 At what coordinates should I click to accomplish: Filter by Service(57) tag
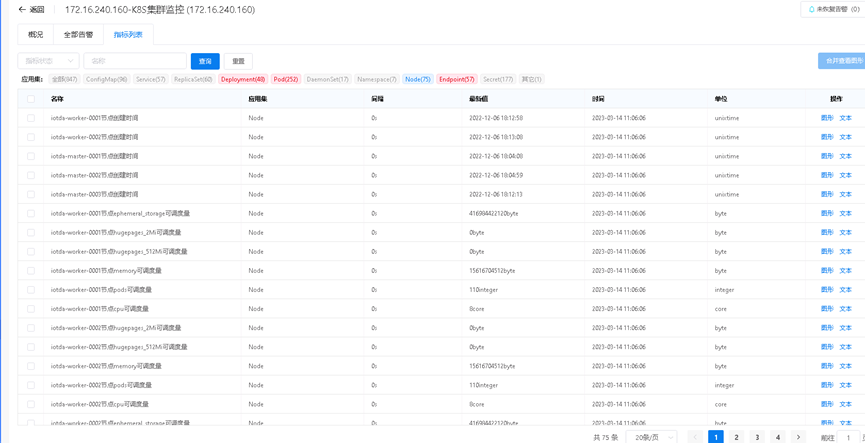click(x=151, y=79)
